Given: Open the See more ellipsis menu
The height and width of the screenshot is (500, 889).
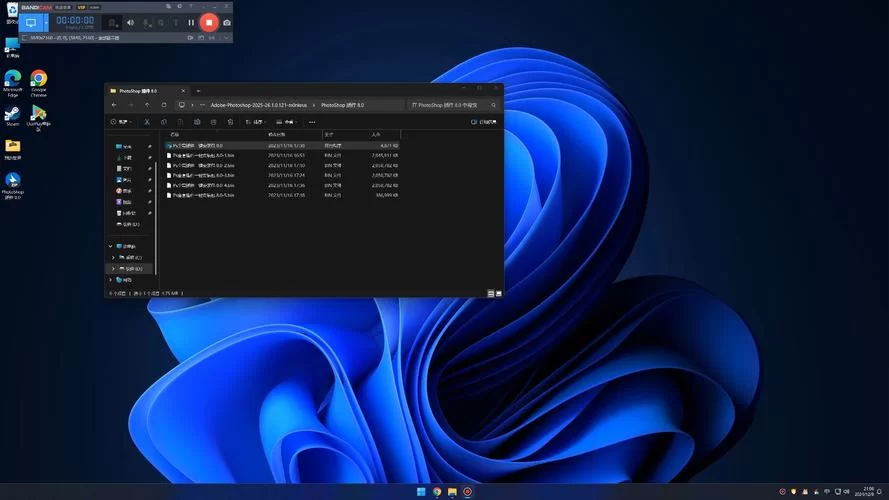Looking at the screenshot, I should tap(312, 122).
